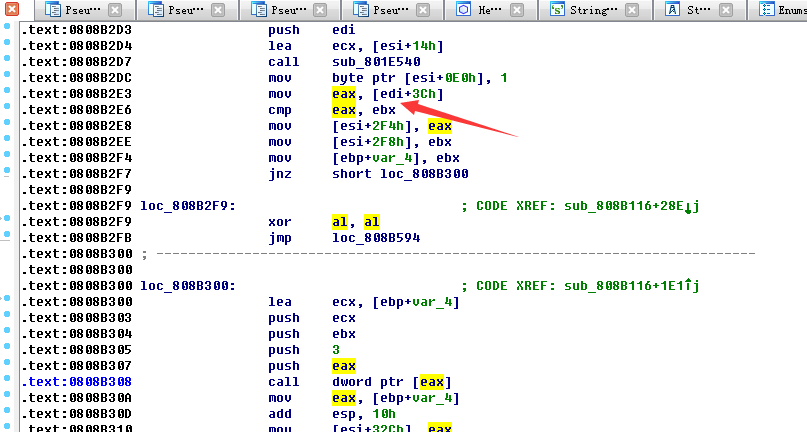The image size is (807, 432).
Task: Close the leftmost panel with red X icon
Action: (x=9, y=10)
